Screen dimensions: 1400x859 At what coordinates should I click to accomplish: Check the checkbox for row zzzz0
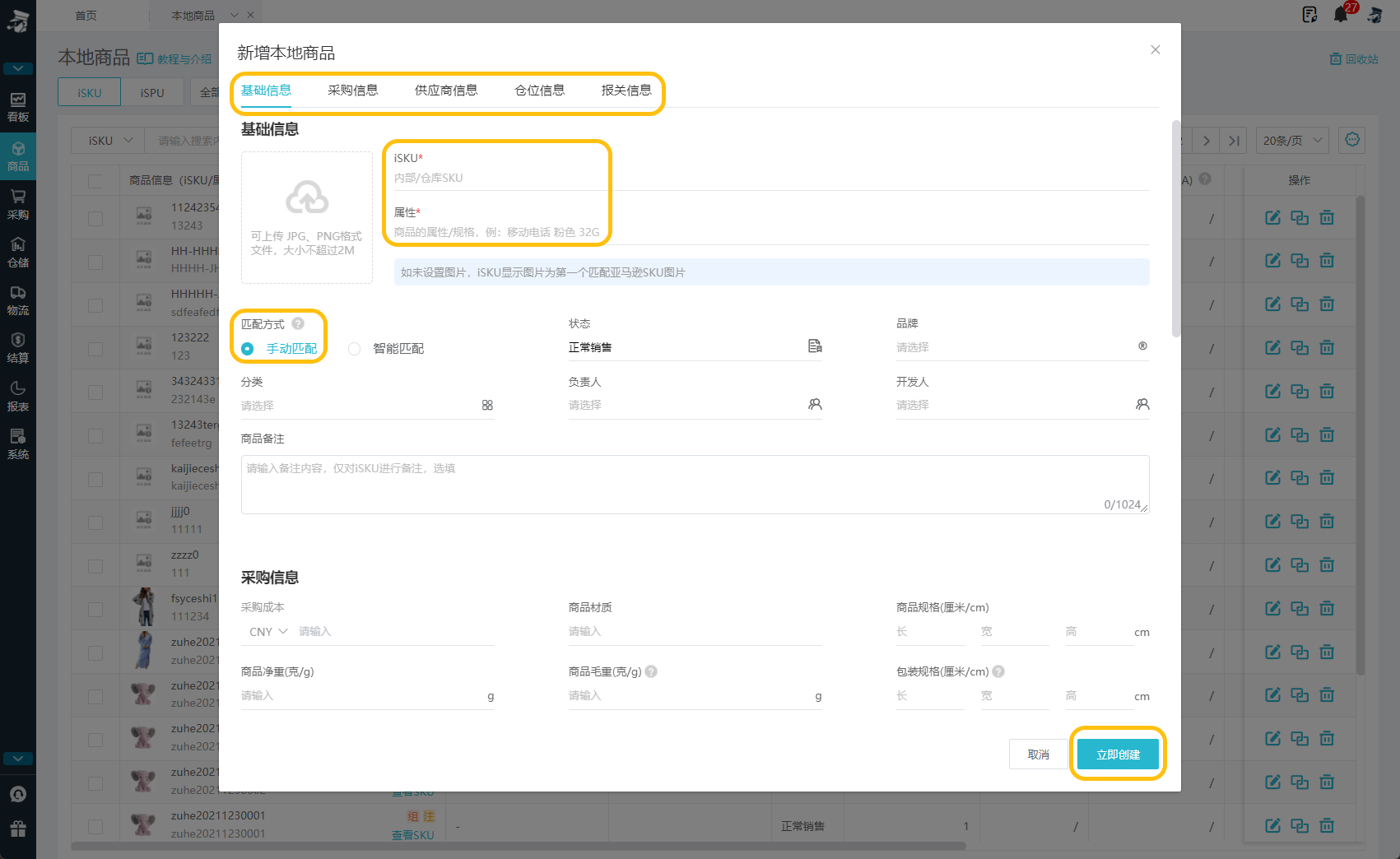pyautogui.click(x=95, y=566)
